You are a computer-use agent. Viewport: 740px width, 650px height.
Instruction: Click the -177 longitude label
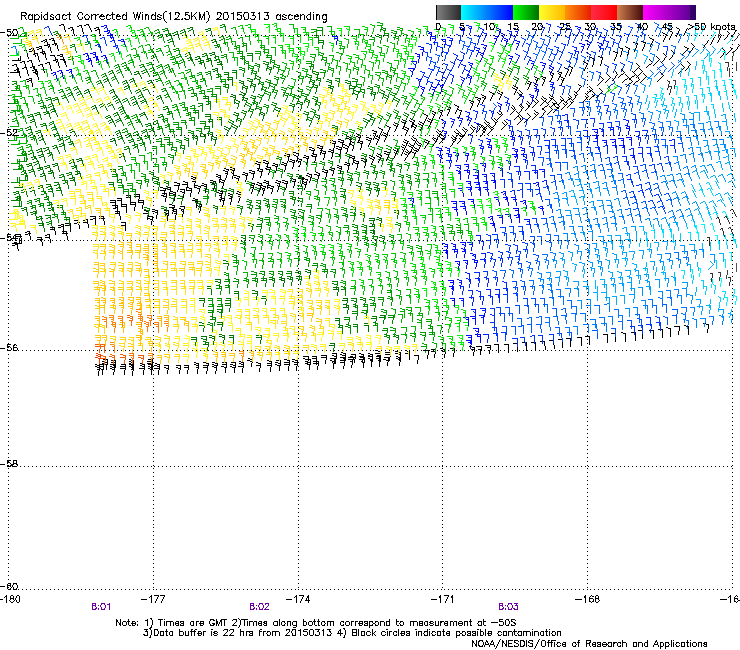pos(153,599)
